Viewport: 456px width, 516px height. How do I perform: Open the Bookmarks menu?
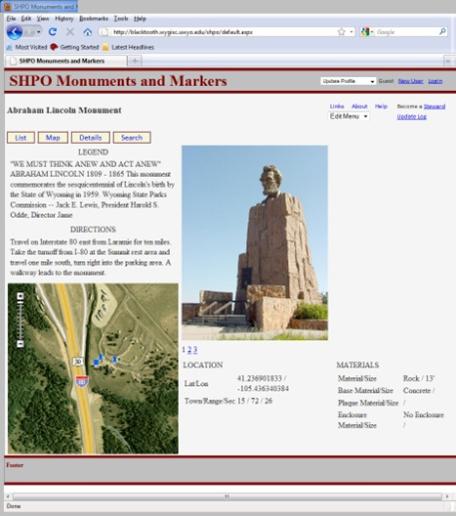click(94, 19)
